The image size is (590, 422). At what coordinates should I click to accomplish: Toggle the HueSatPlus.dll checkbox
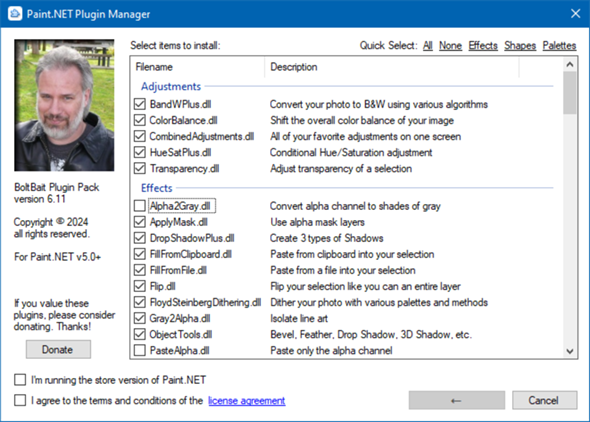tap(140, 152)
